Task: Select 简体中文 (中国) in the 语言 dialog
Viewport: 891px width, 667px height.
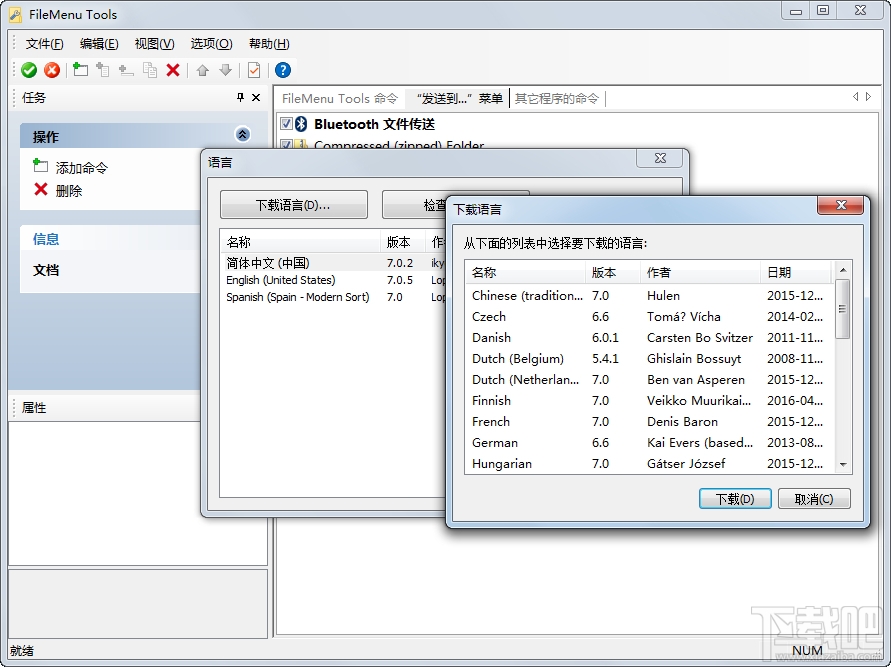Action: [334, 263]
